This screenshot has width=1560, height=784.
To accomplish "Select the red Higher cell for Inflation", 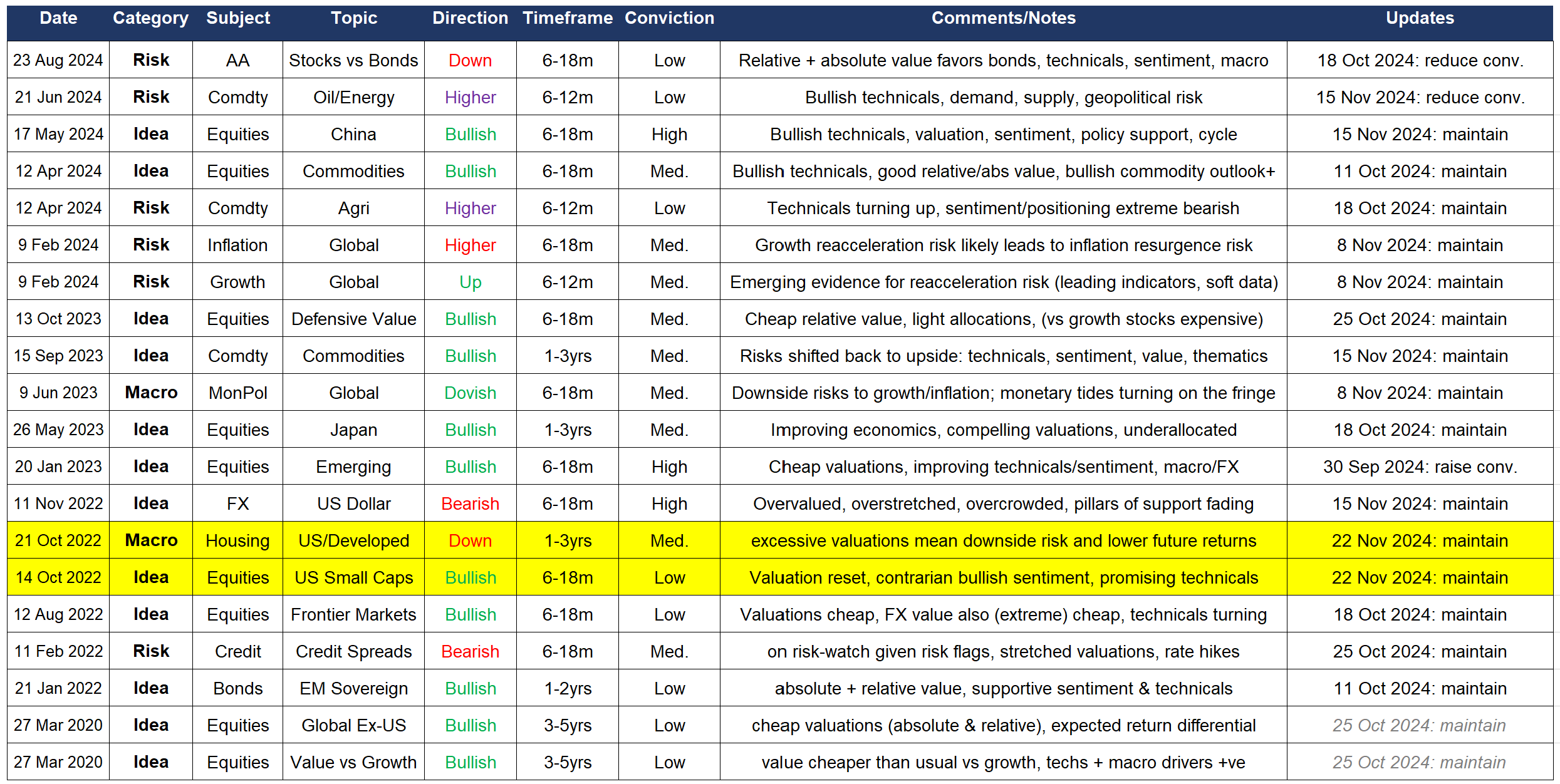I will 470,245.
